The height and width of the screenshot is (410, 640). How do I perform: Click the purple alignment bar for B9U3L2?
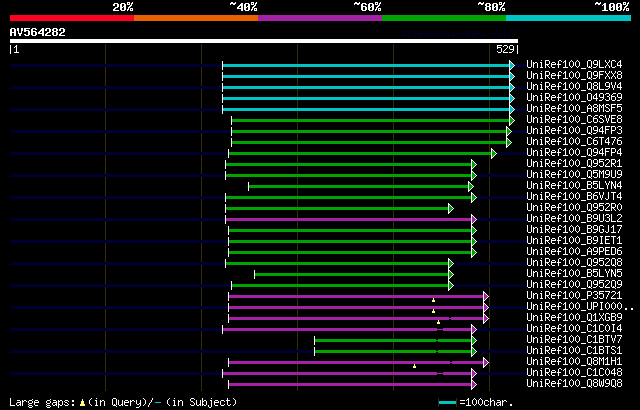pos(349,219)
